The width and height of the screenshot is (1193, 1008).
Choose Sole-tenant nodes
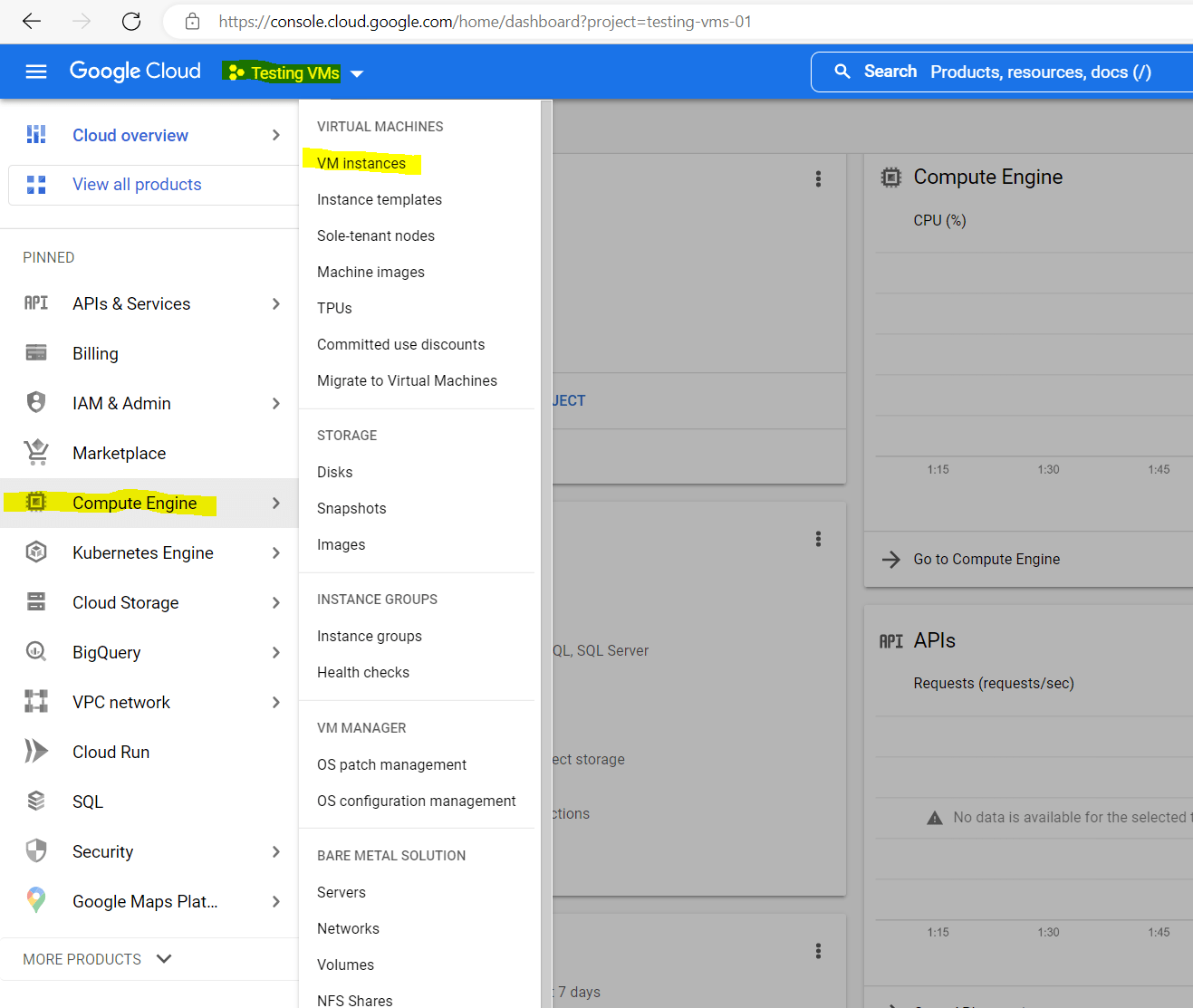coord(376,235)
